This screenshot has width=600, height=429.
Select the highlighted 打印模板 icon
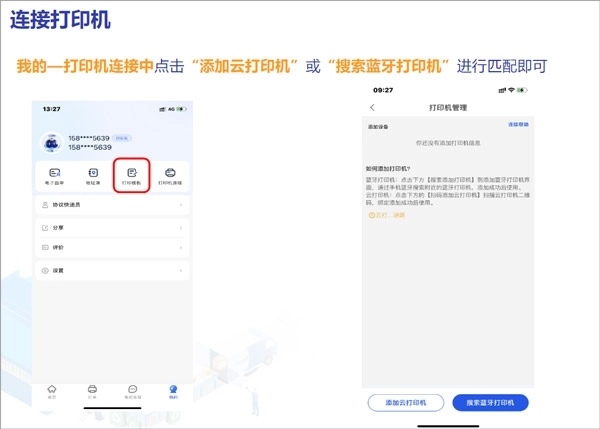click(x=131, y=176)
